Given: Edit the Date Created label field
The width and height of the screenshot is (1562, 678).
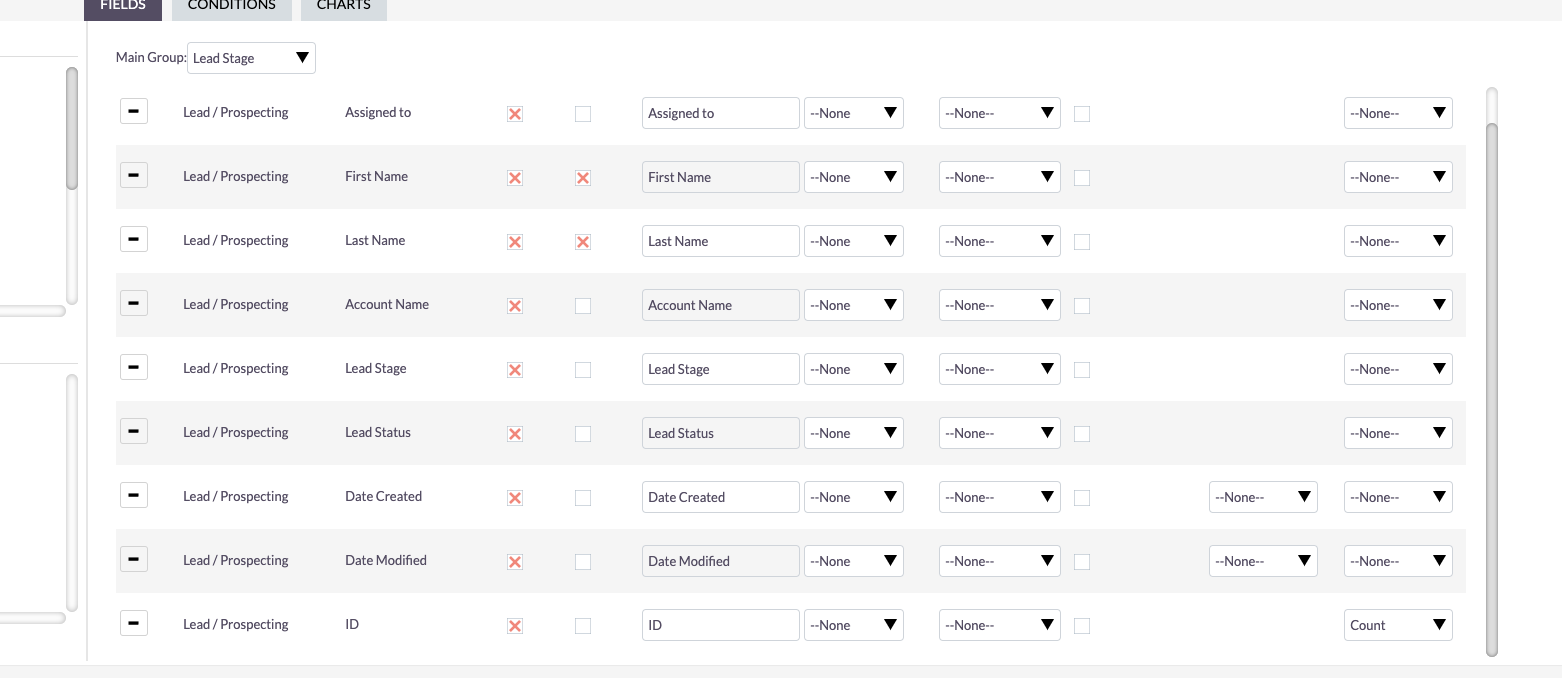Looking at the screenshot, I should pos(721,497).
